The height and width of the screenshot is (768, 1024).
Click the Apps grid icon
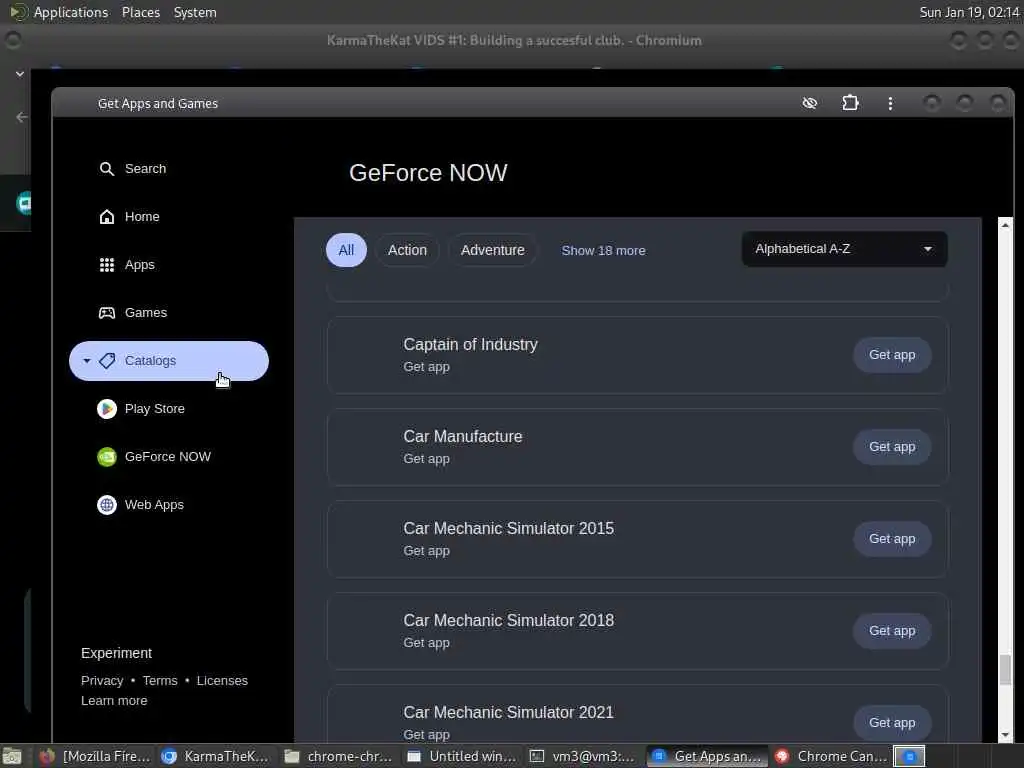point(106,264)
